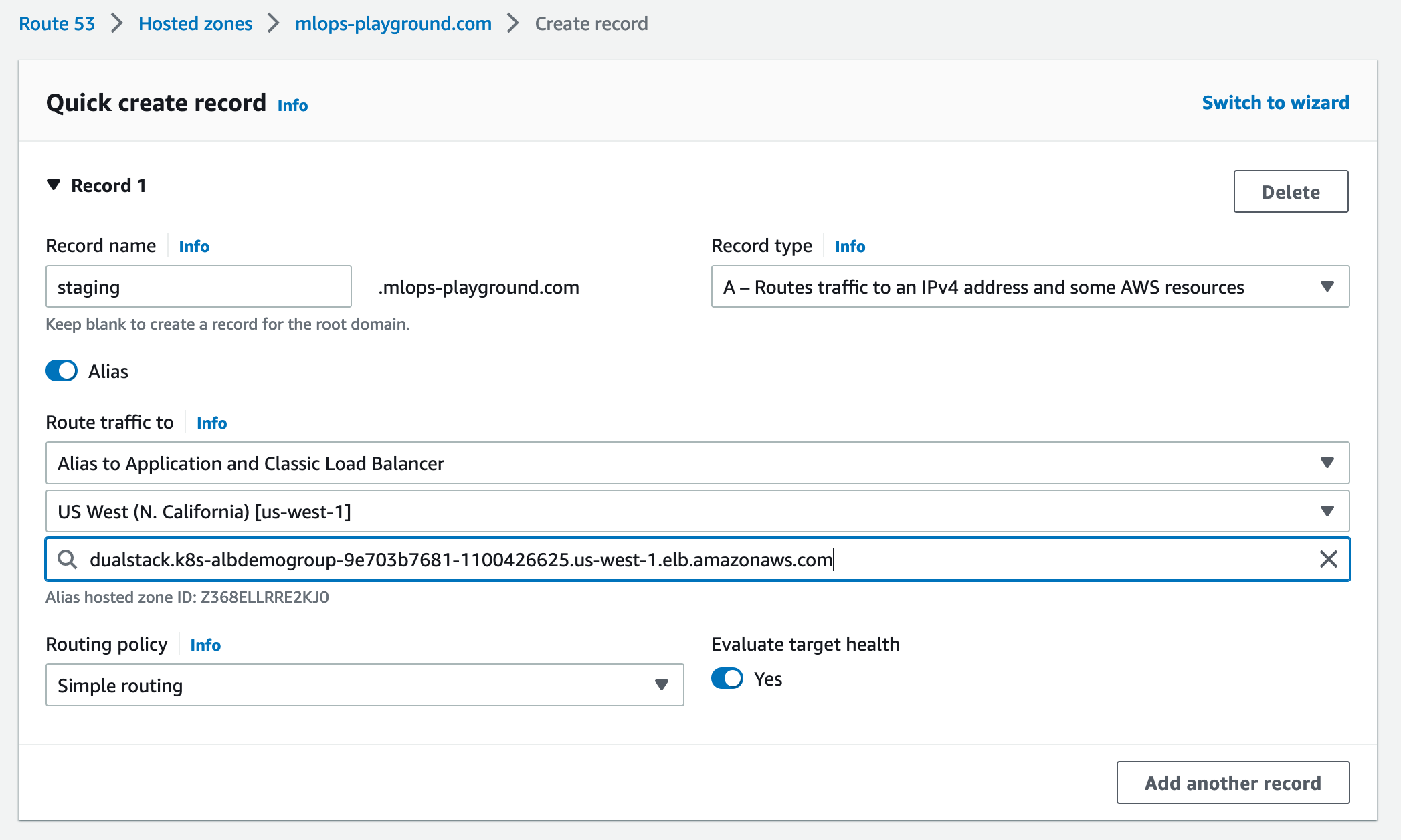The width and height of the screenshot is (1401, 840).
Task: Click the Add another record button
Action: click(x=1232, y=782)
